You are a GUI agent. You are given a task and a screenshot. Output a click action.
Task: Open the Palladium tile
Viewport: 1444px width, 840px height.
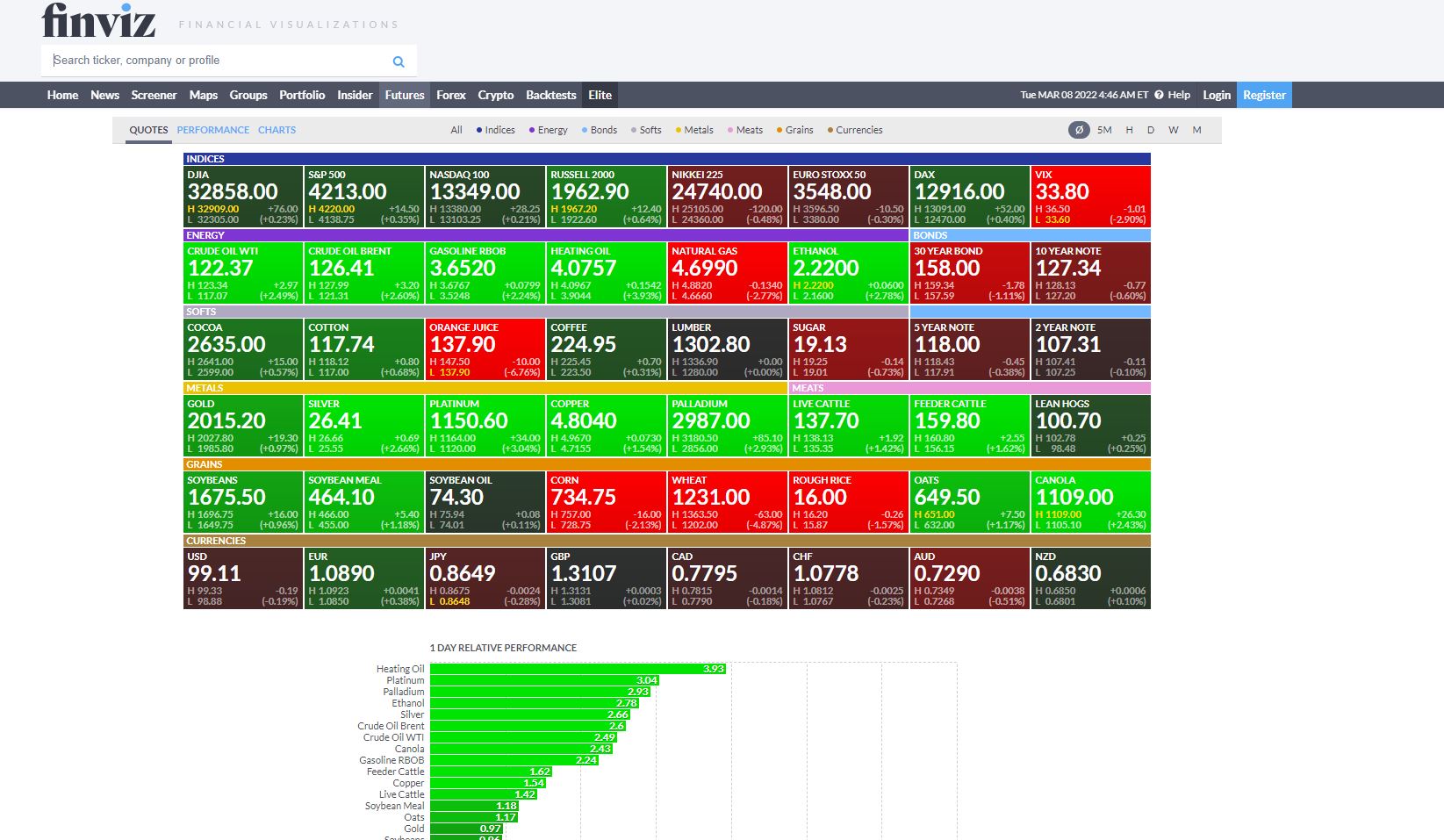click(727, 426)
